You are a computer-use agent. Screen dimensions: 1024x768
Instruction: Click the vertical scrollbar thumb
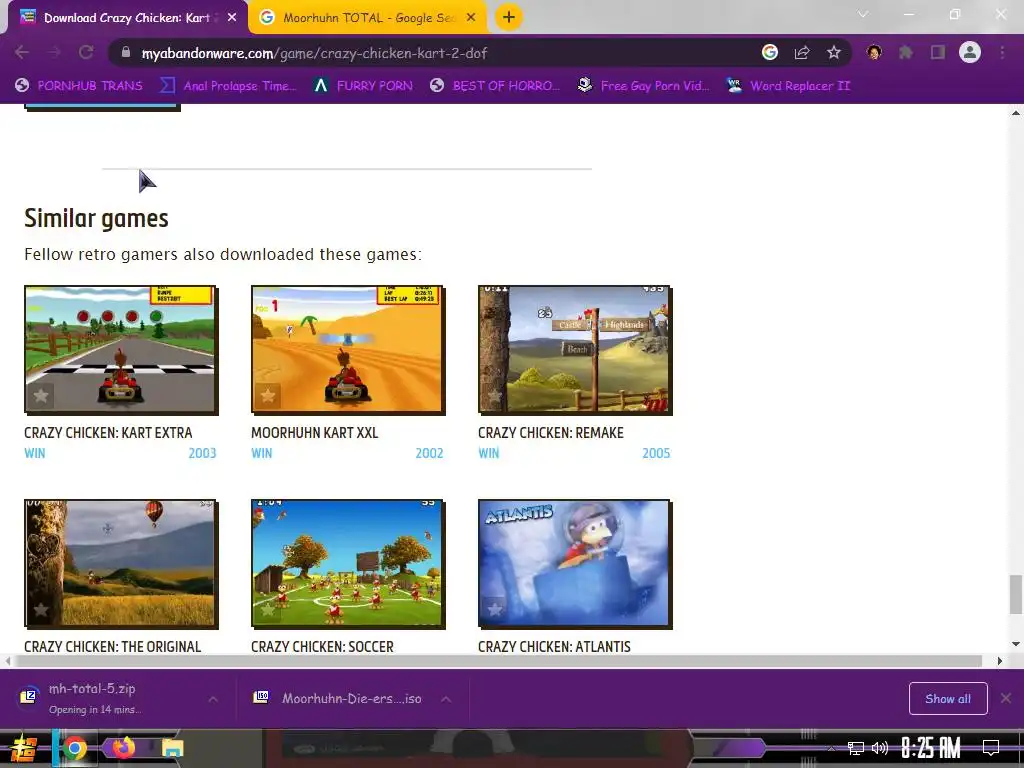coord(1016,594)
